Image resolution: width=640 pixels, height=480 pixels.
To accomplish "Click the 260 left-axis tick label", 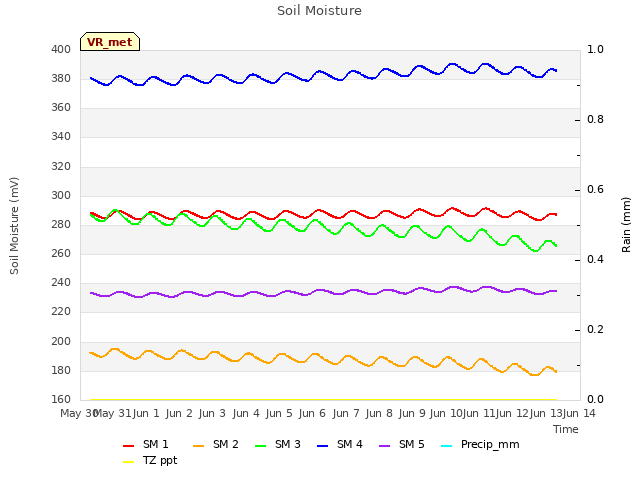I will tap(61, 253).
